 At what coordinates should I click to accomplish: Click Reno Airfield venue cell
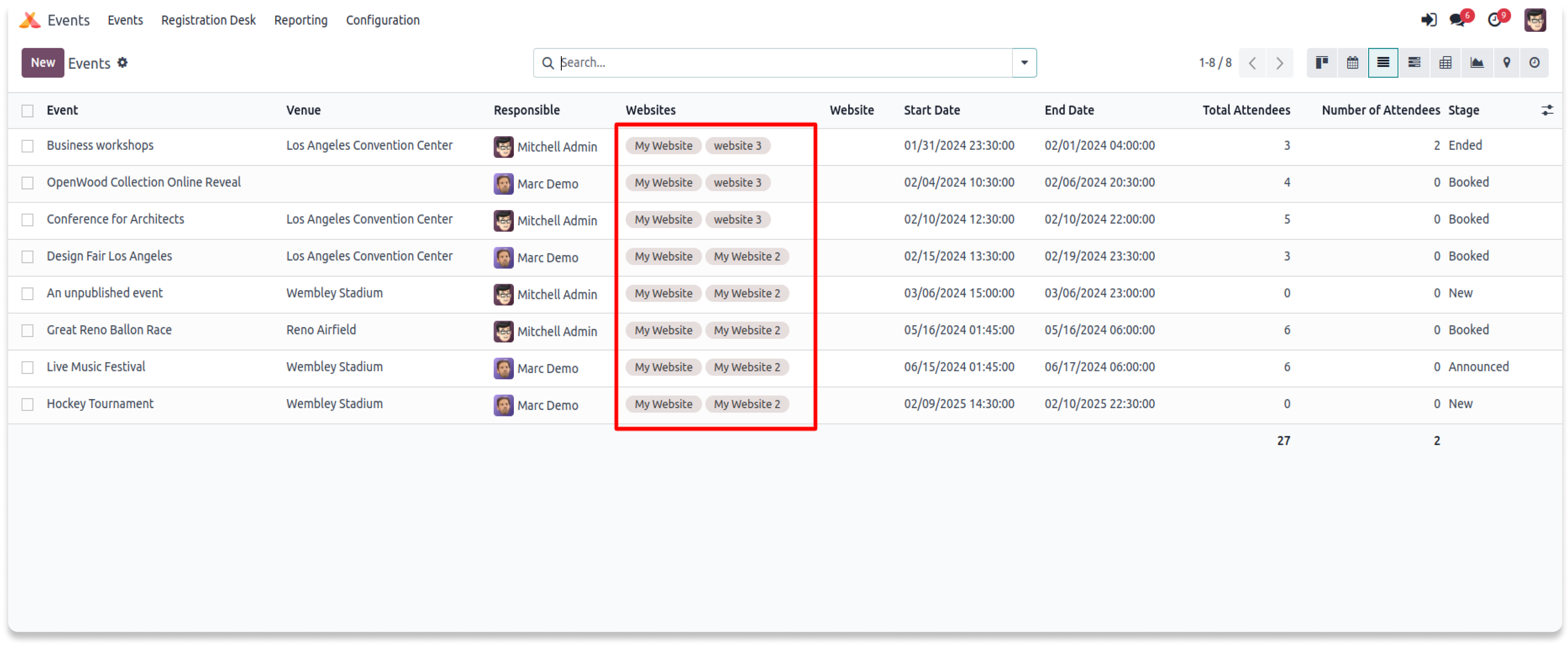(321, 330)
